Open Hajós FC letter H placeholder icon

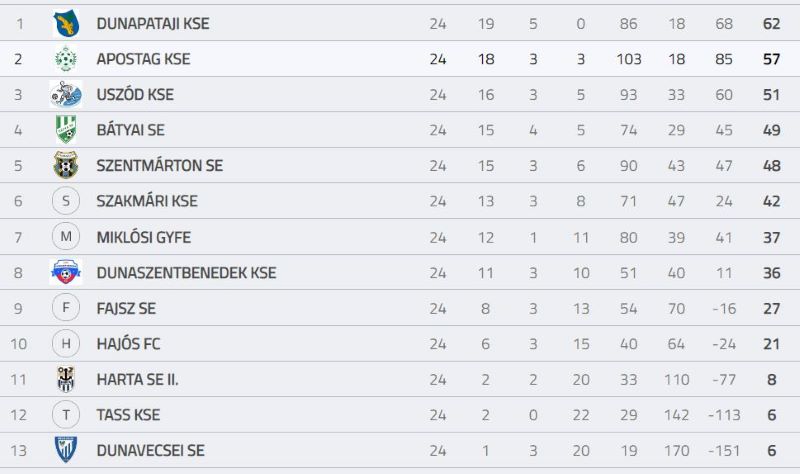pos(66,343)
